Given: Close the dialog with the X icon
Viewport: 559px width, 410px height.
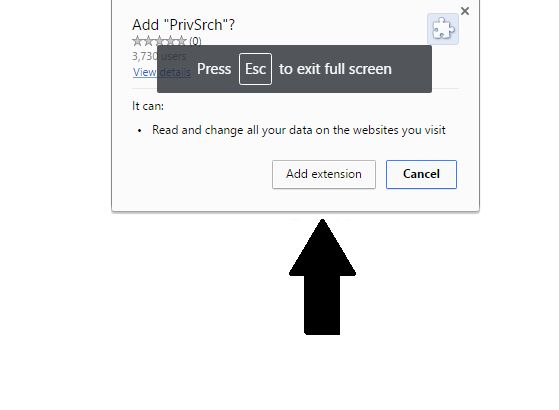Looking at the screenshot, I should click(465, 11).
